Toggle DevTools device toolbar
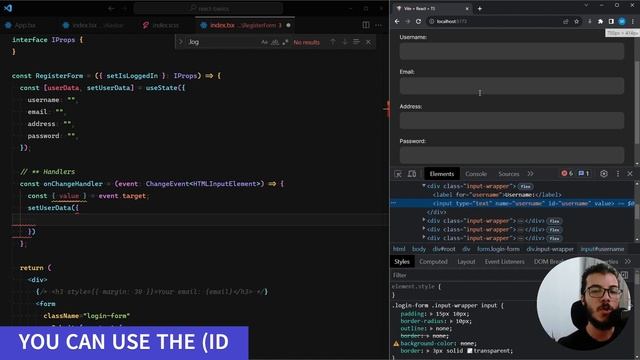The width and height of the screenshot is (640, 360). [x=412, y=174]
